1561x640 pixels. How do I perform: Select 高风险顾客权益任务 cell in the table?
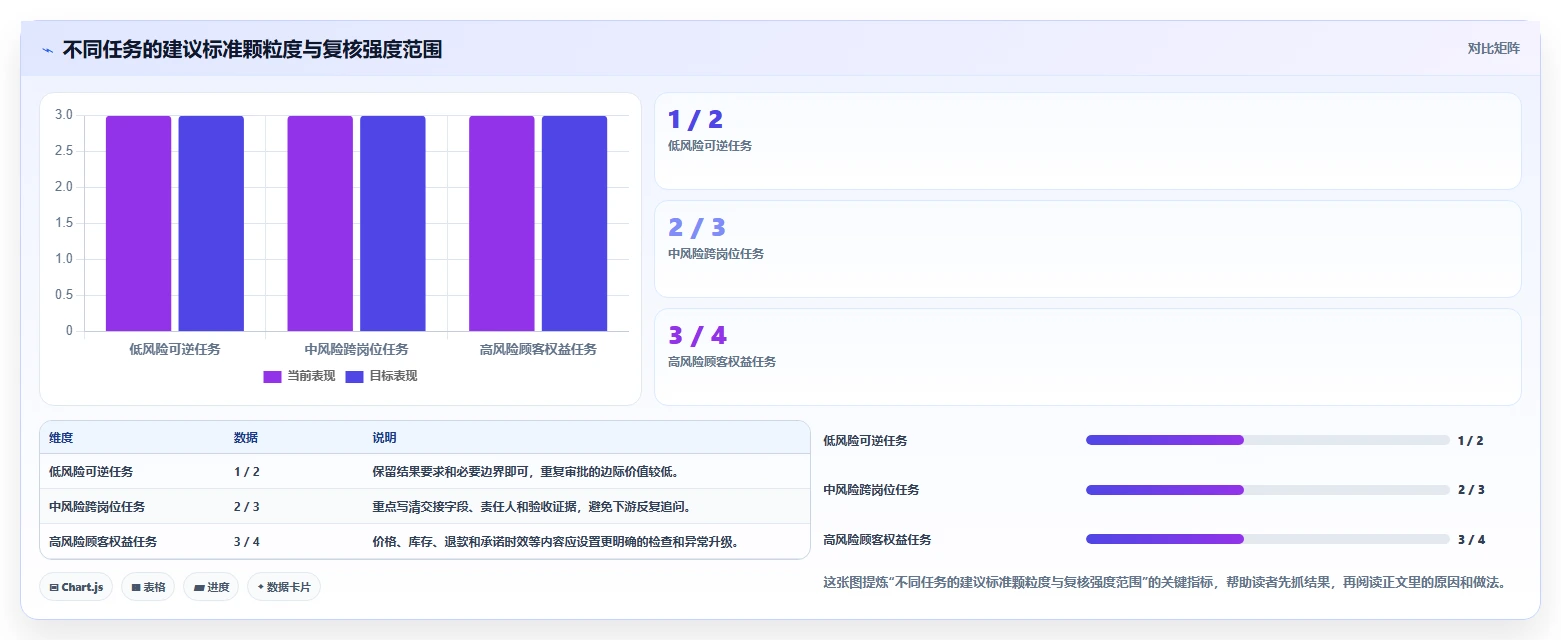[103, 542]
